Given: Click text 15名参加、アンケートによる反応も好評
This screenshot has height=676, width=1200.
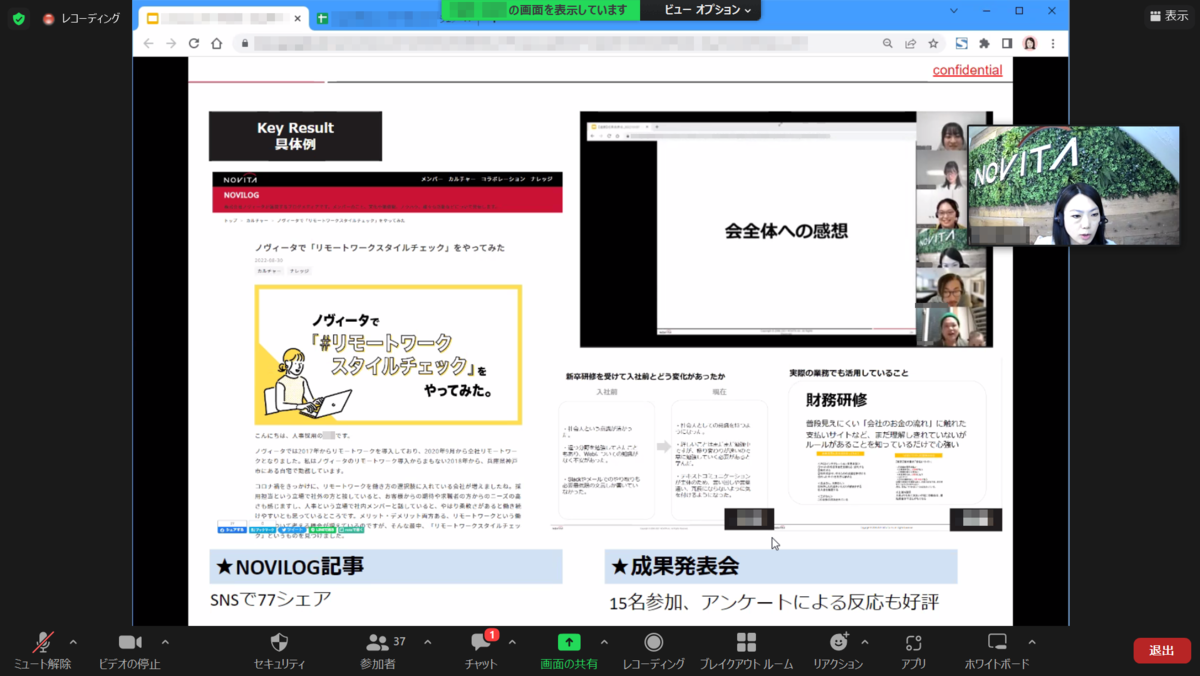Looking at the screenshot, I should (774, 602).
